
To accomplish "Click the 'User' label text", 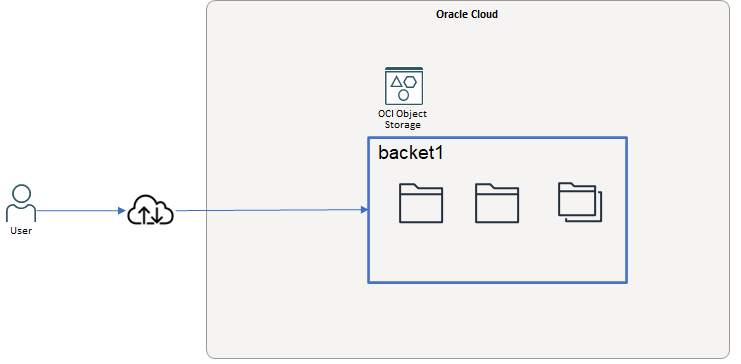I will click(x=21, y=231).
